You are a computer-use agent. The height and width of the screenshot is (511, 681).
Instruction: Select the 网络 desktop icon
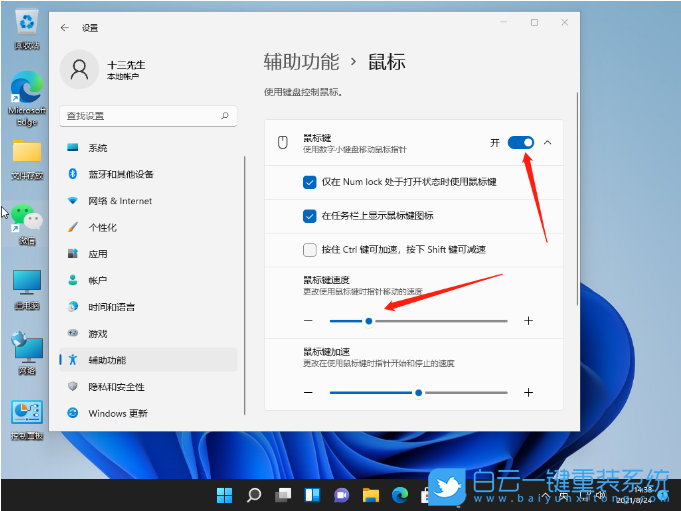tap(27, 353)
